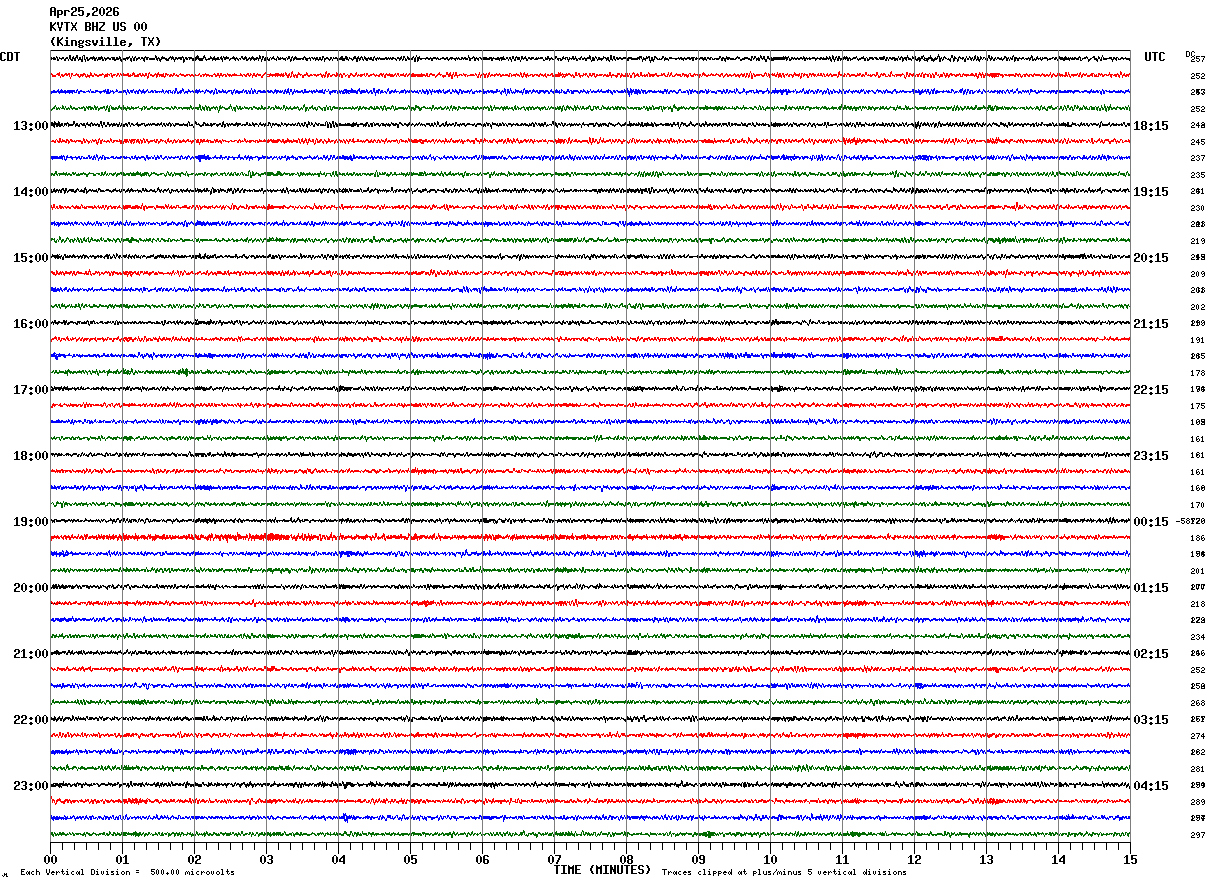Click the 18:15 UTC row label
This screenshot has height=886, width=1210.
(x=1151, y=126)
